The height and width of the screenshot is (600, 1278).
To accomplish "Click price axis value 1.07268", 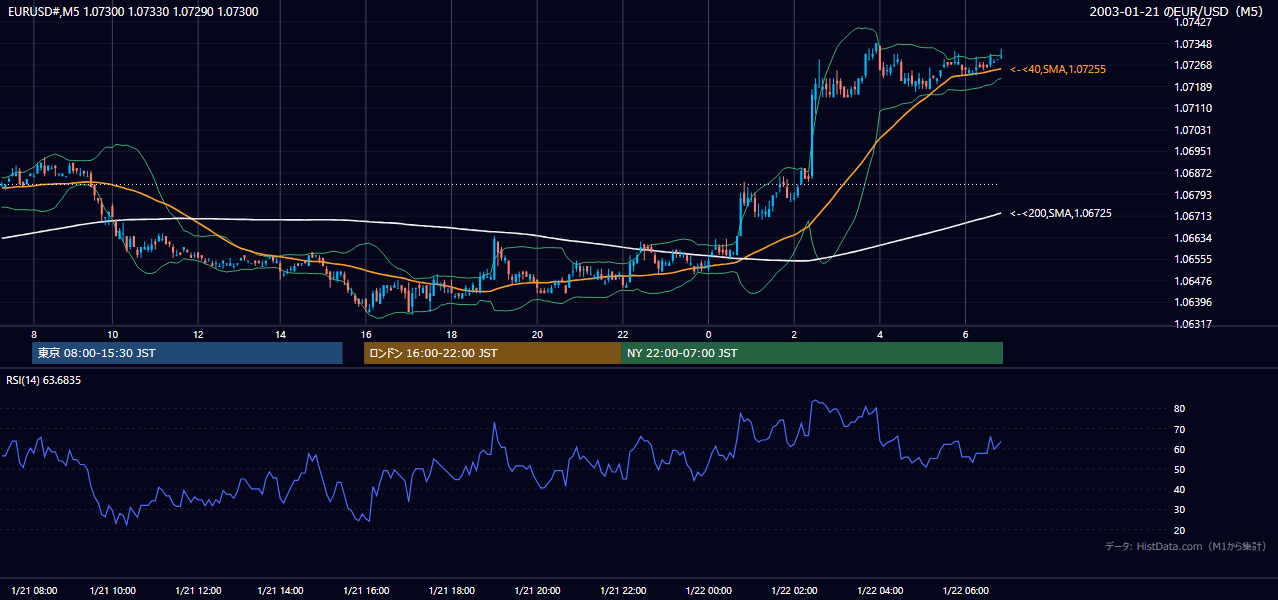I will click(x=1193, y=66).
